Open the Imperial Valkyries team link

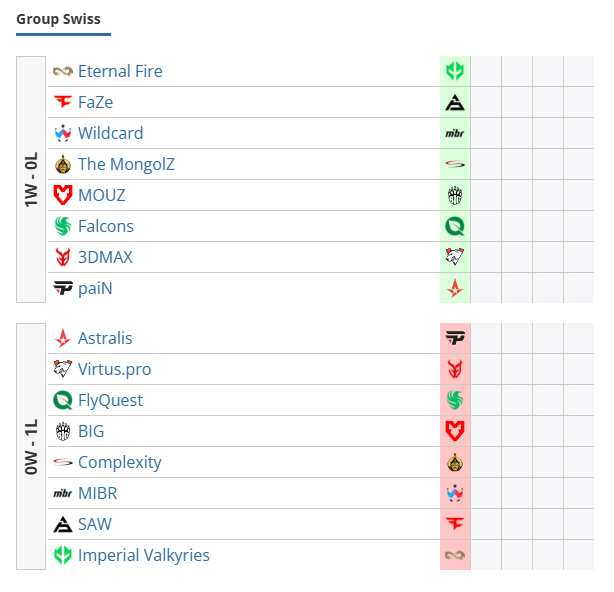click(144, 555)
